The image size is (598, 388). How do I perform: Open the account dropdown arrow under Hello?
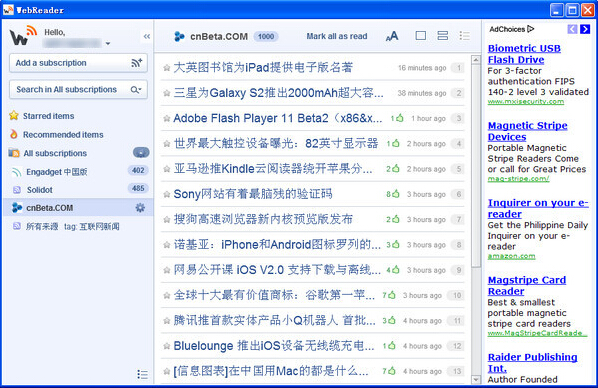(108, 43)
